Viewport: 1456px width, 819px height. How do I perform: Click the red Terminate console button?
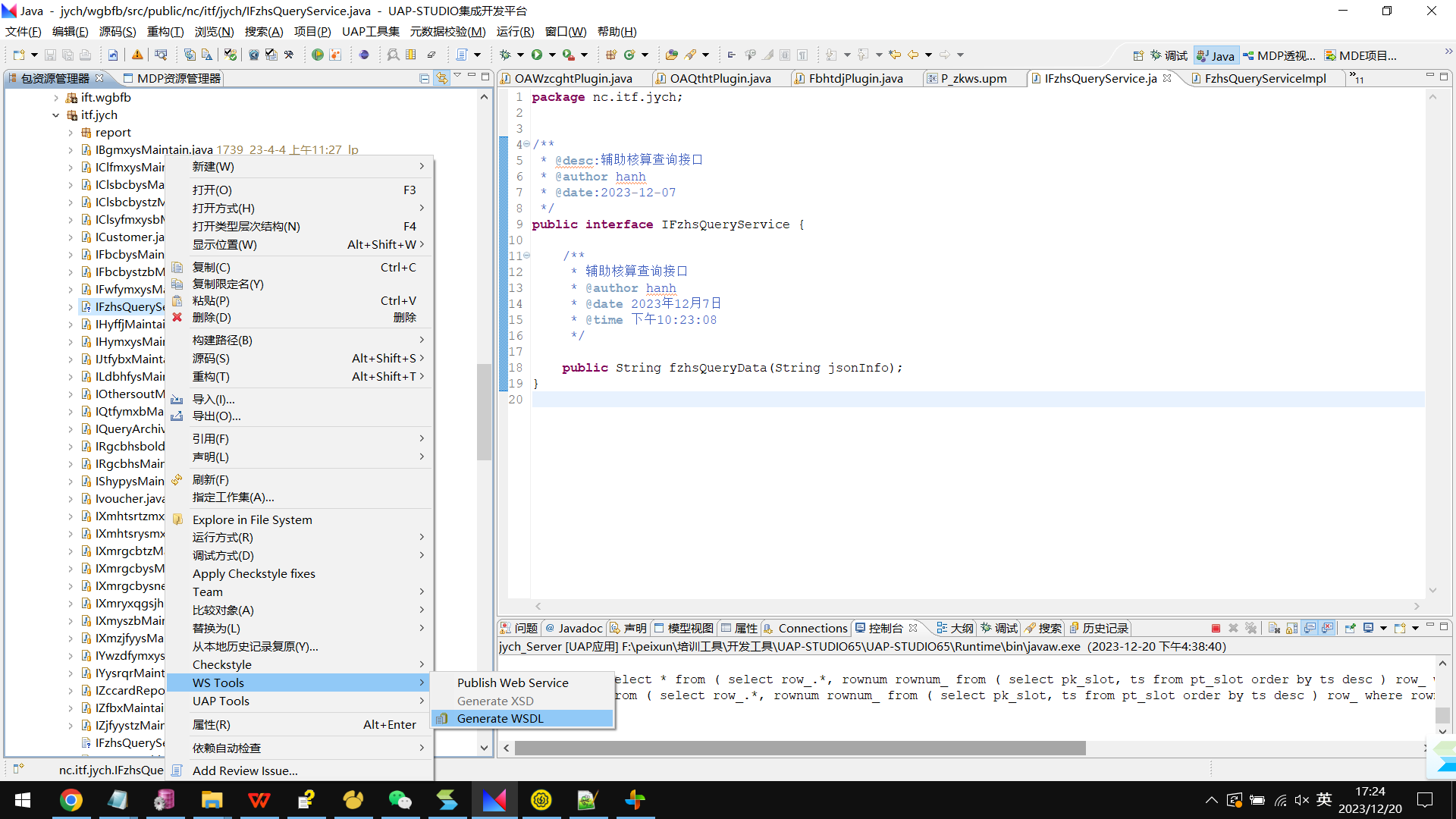click(1216, 628)
